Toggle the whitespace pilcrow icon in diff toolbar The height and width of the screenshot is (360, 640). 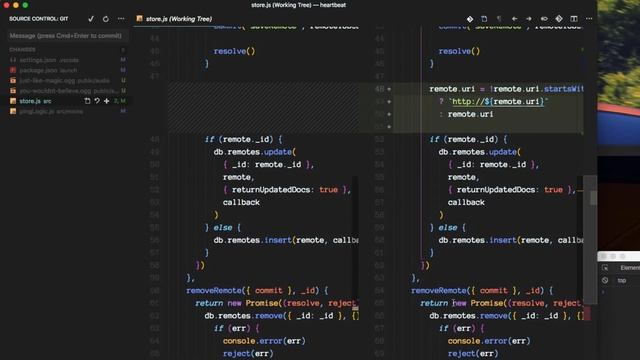click(499, 19)
